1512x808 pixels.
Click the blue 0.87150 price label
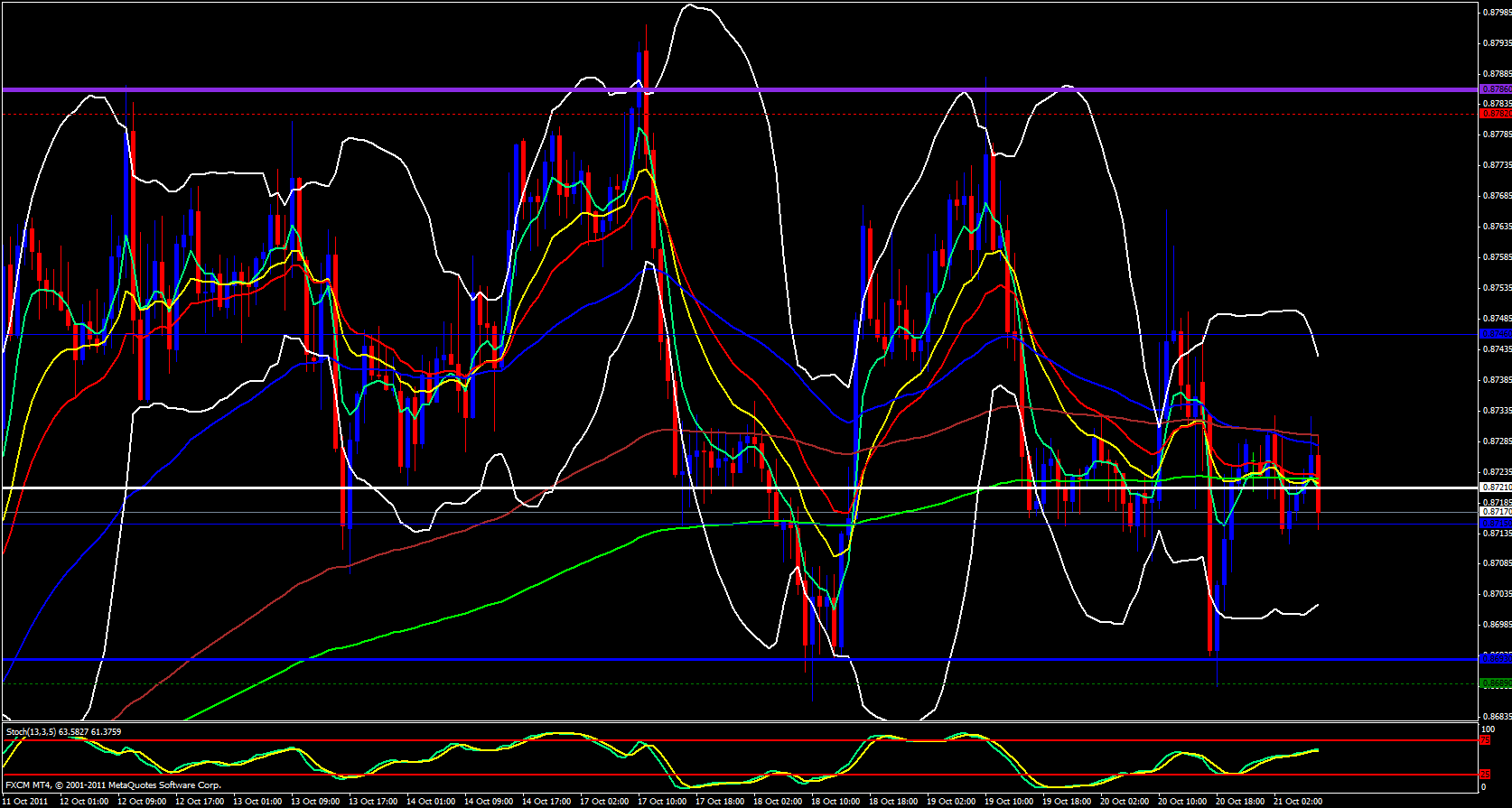(1495, 524)
